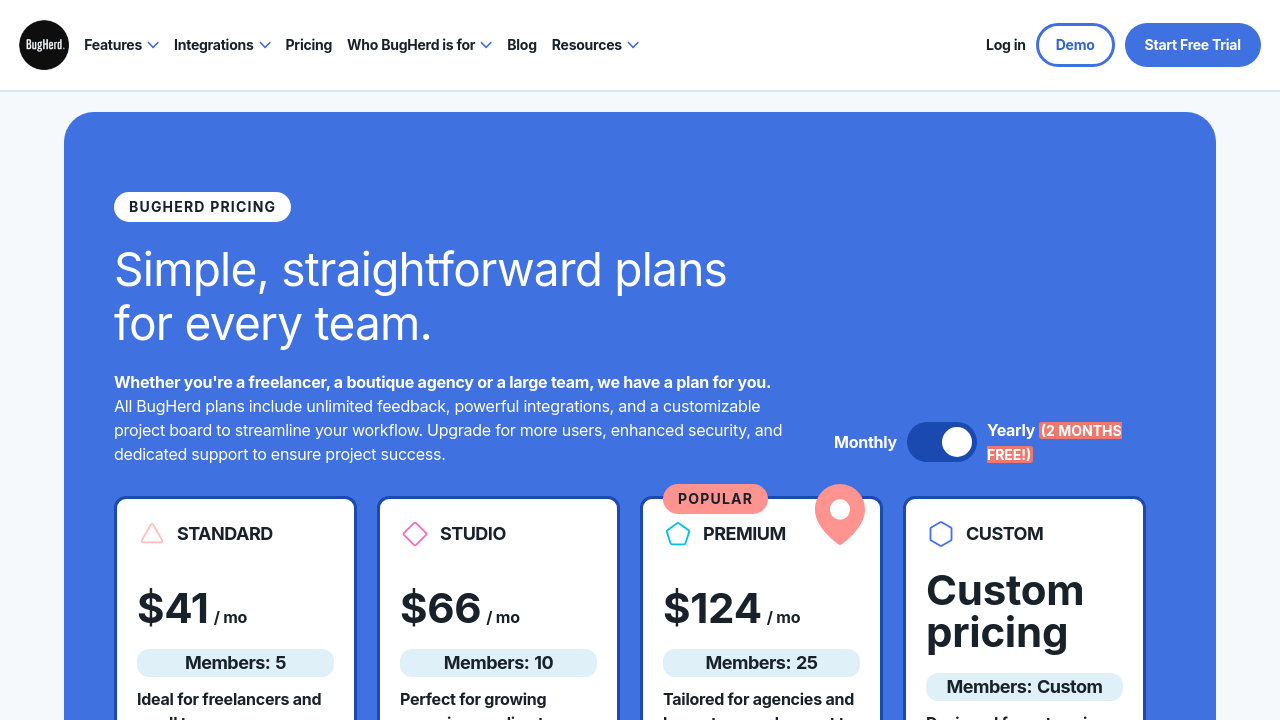Screen dimensions: 1280x720
Task: Click the Demo button
Action: (x=1075, y=45)
